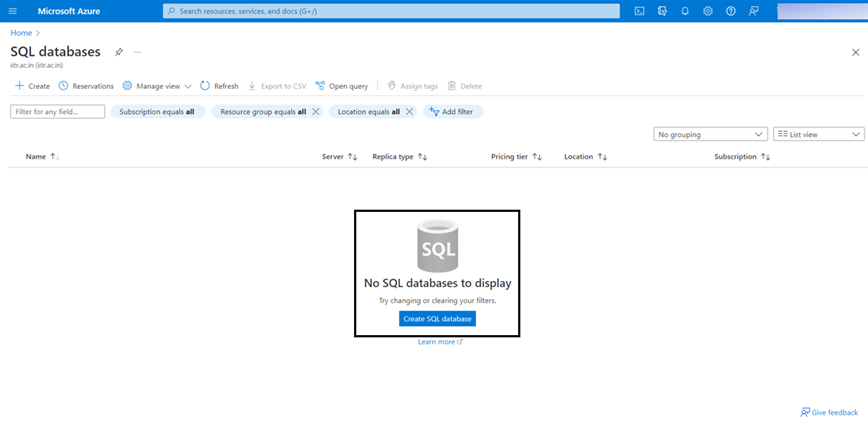Click the Microsoft Azure logo text
Image resolution: width=868 pixels, height=427 pixels.
[x=69, y=11]
